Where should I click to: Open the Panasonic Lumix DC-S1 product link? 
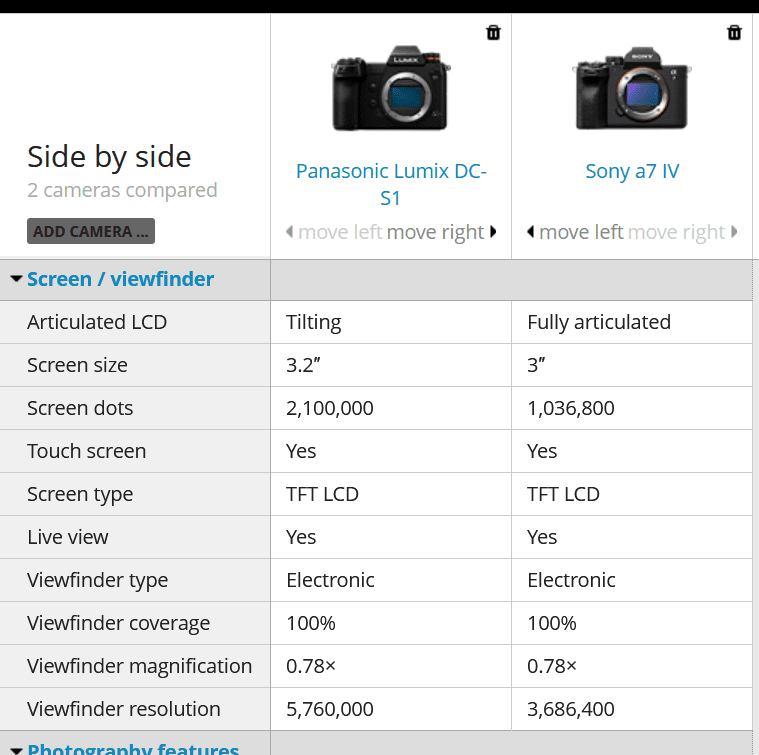click(x=391, y=184)
